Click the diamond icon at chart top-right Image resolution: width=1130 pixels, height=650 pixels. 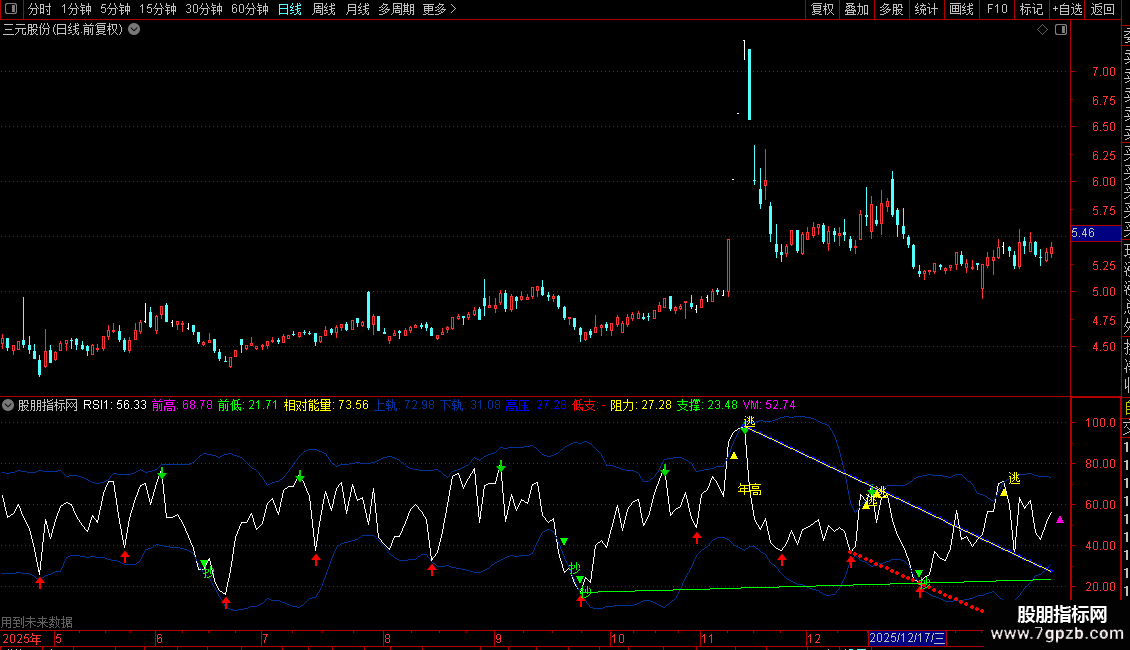[1042, 30]
